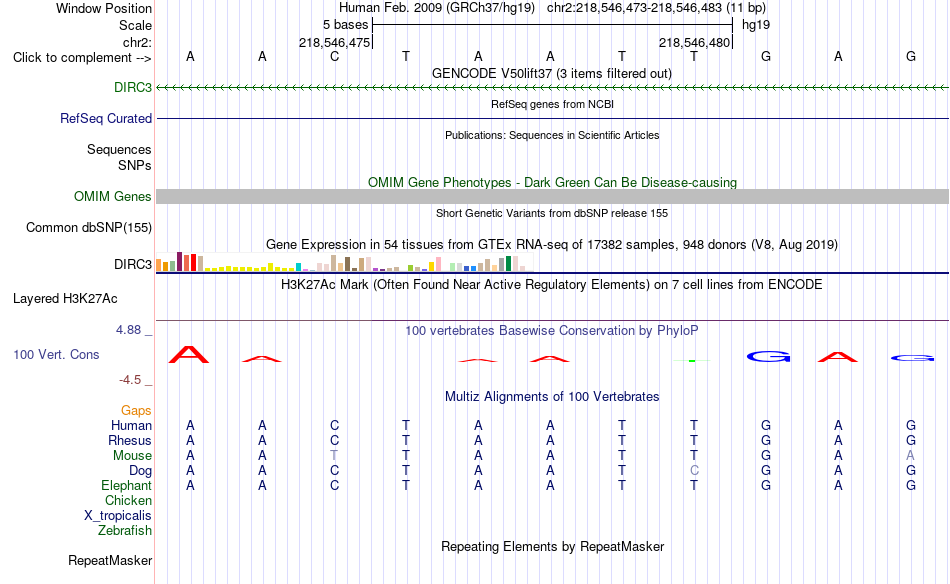The image size is (950, 584).
Task: Select the 'Rhesus' alignment row label
Action: click(x=130, y=441)
